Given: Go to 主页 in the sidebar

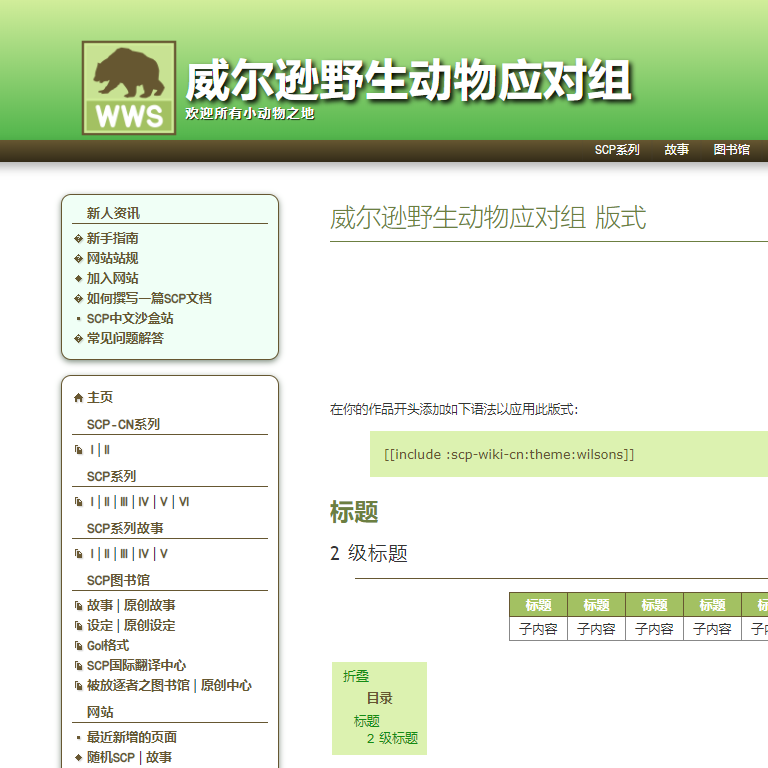Looking at the screenshot, I should [100, 398].
